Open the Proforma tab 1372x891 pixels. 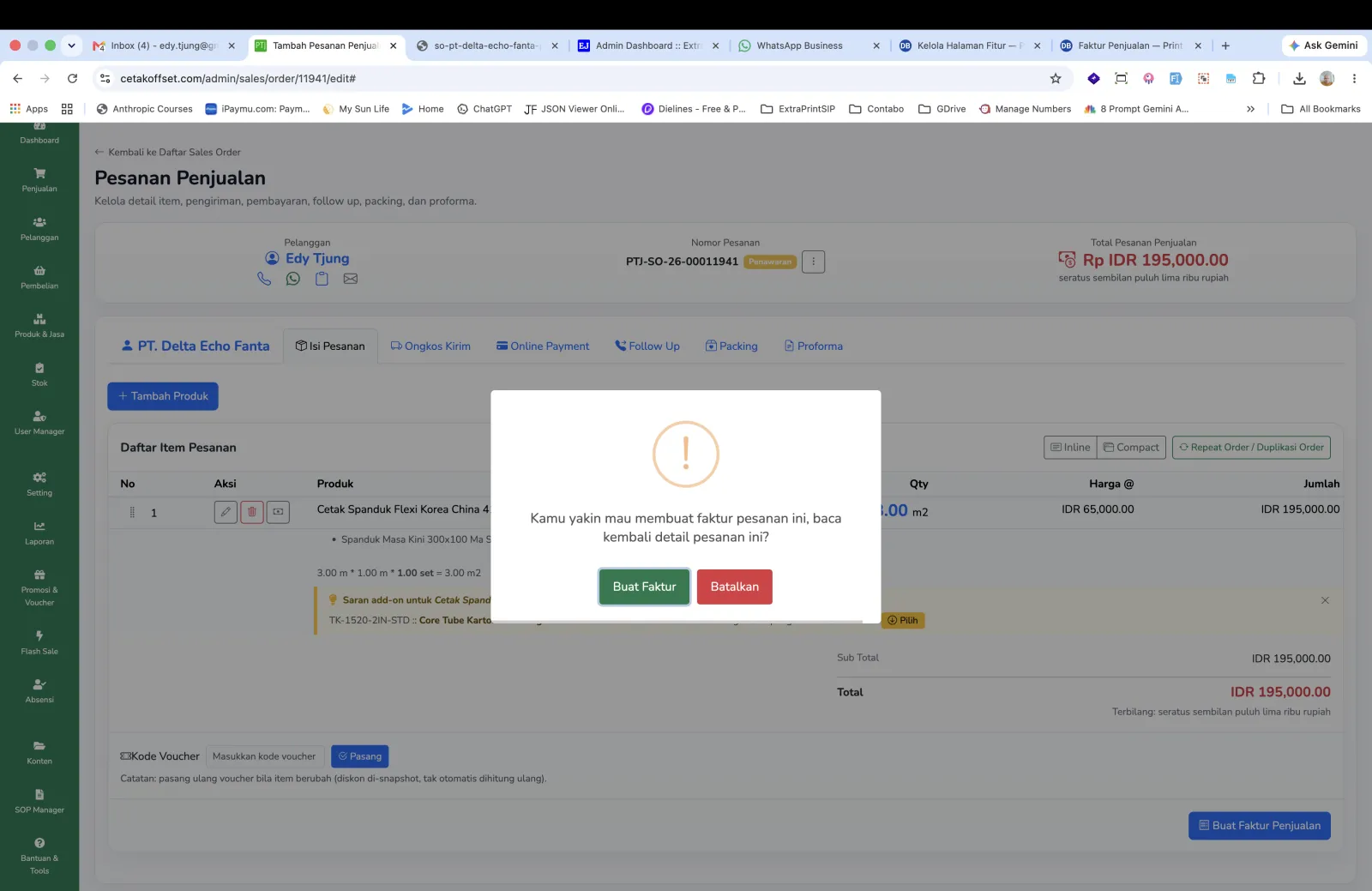(x=814, y=346)
